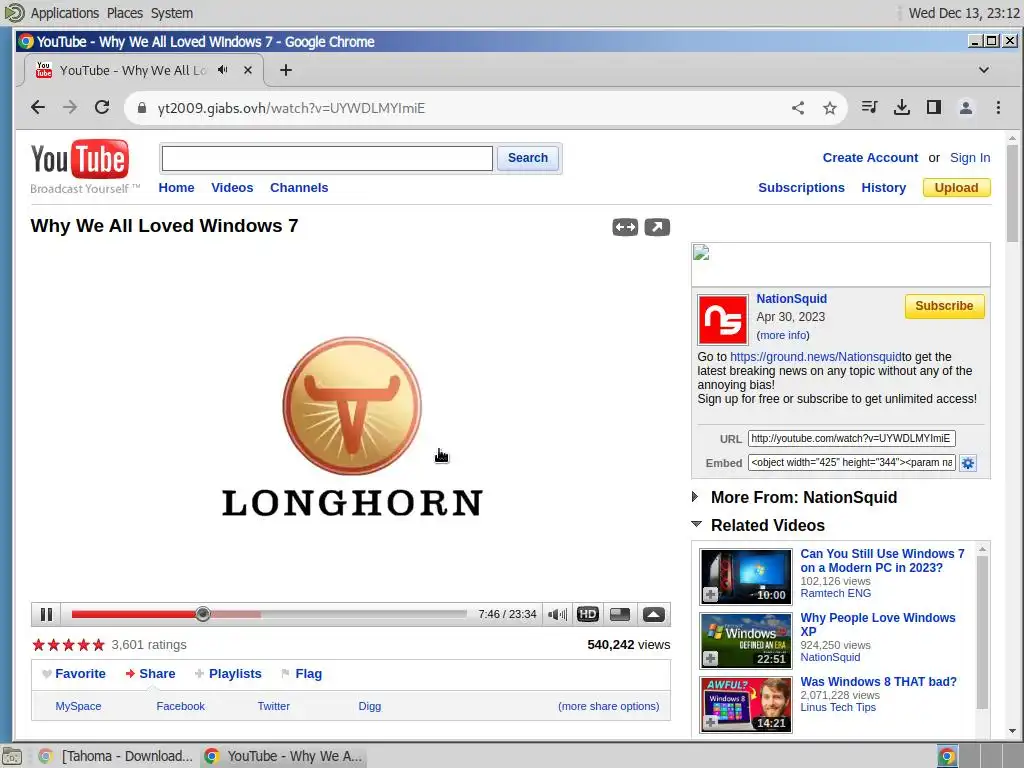
Task: Share video to MySpace
Action: click(x=78, y=707)
